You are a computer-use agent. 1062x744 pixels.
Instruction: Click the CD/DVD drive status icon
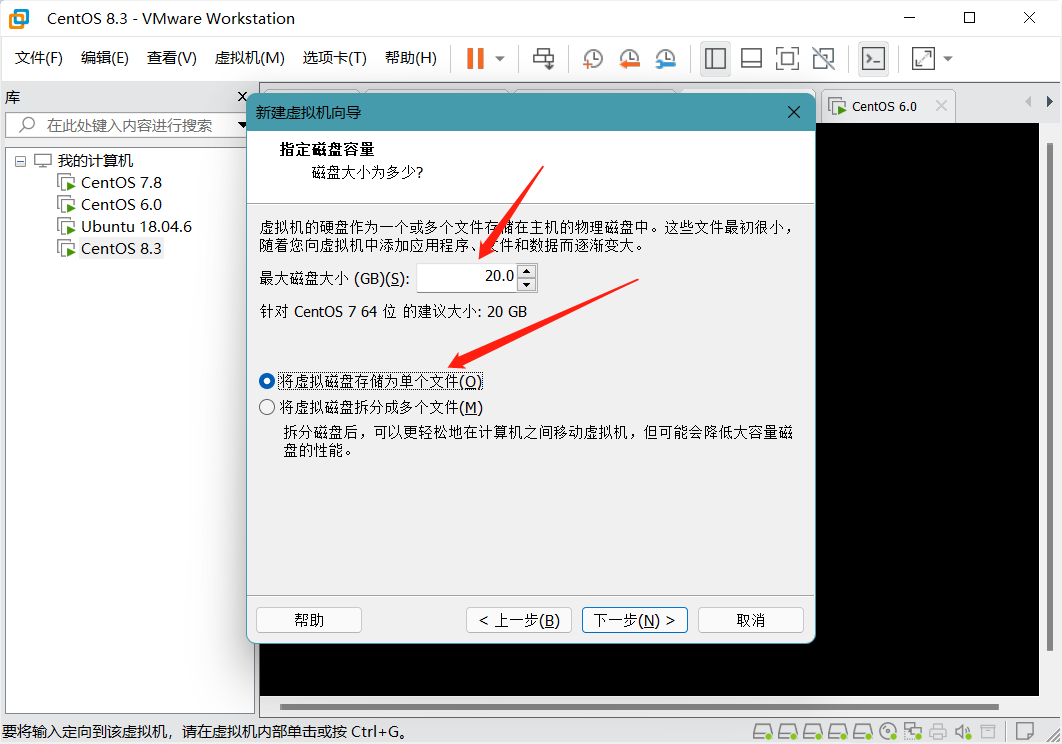coord(888,732)
